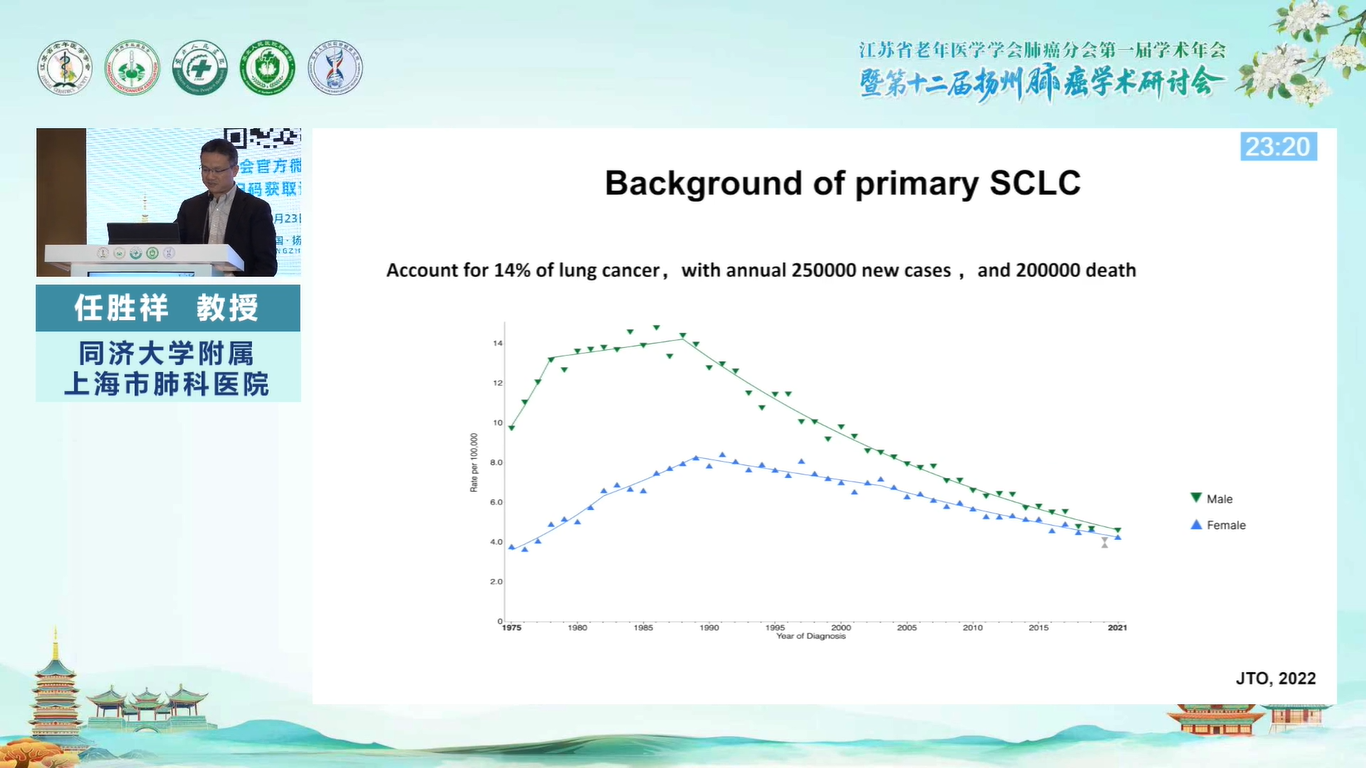
Task: Click the Jiangsu Geriatric Society snake-staff logo
Action: click(65, 68)
